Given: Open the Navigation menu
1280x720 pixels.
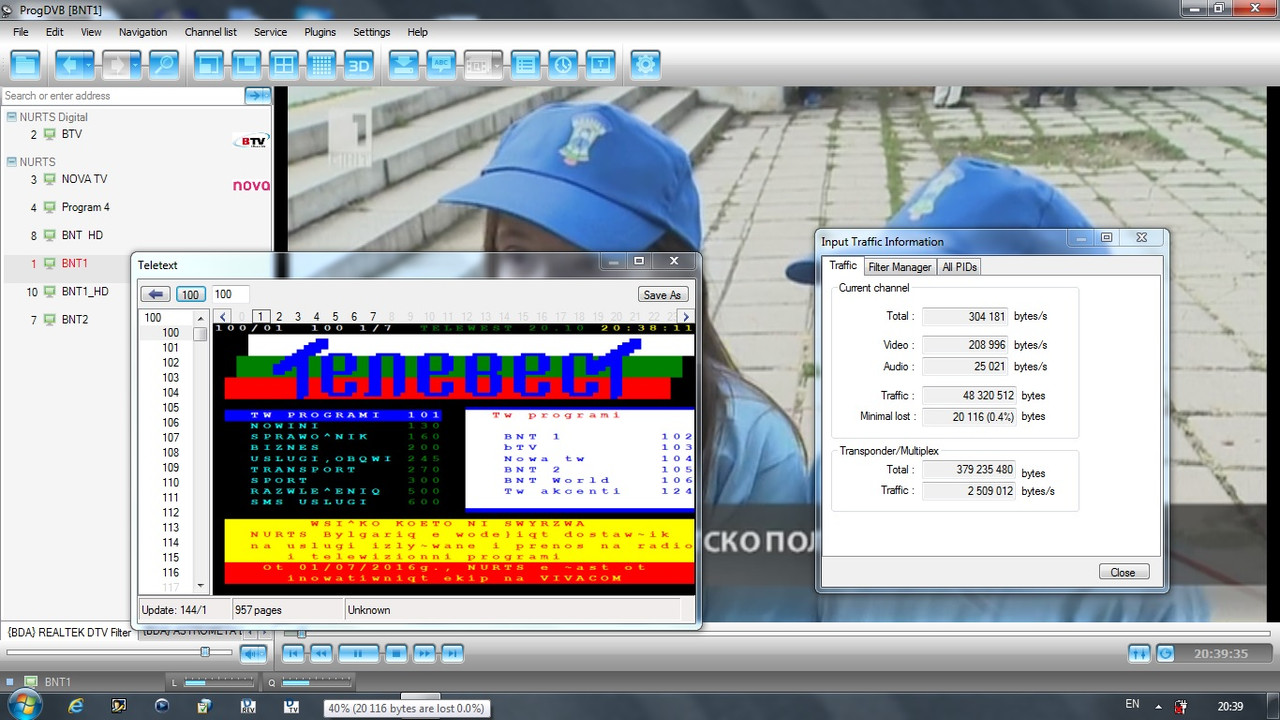Looking at the screenshot, I should pos(143,32).
